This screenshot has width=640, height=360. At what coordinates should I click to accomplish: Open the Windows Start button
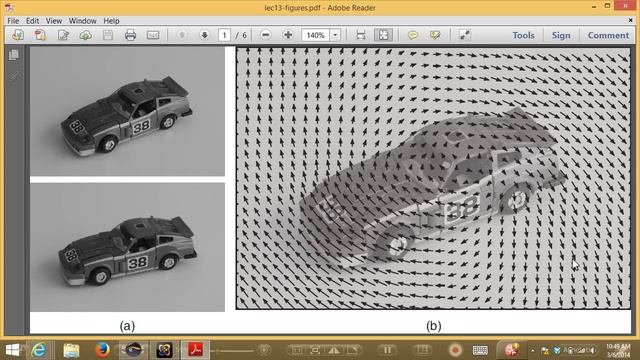tap(12, 350)
